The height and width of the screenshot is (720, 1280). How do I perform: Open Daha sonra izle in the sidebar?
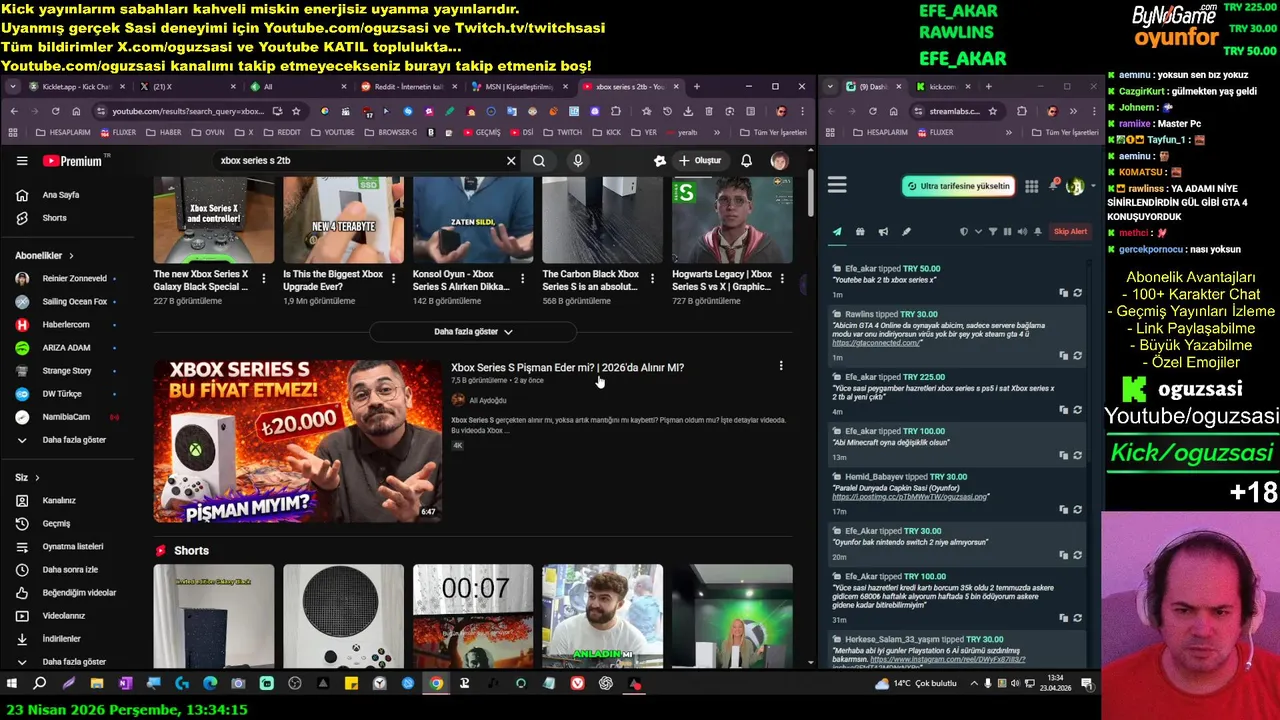[68, 570]
